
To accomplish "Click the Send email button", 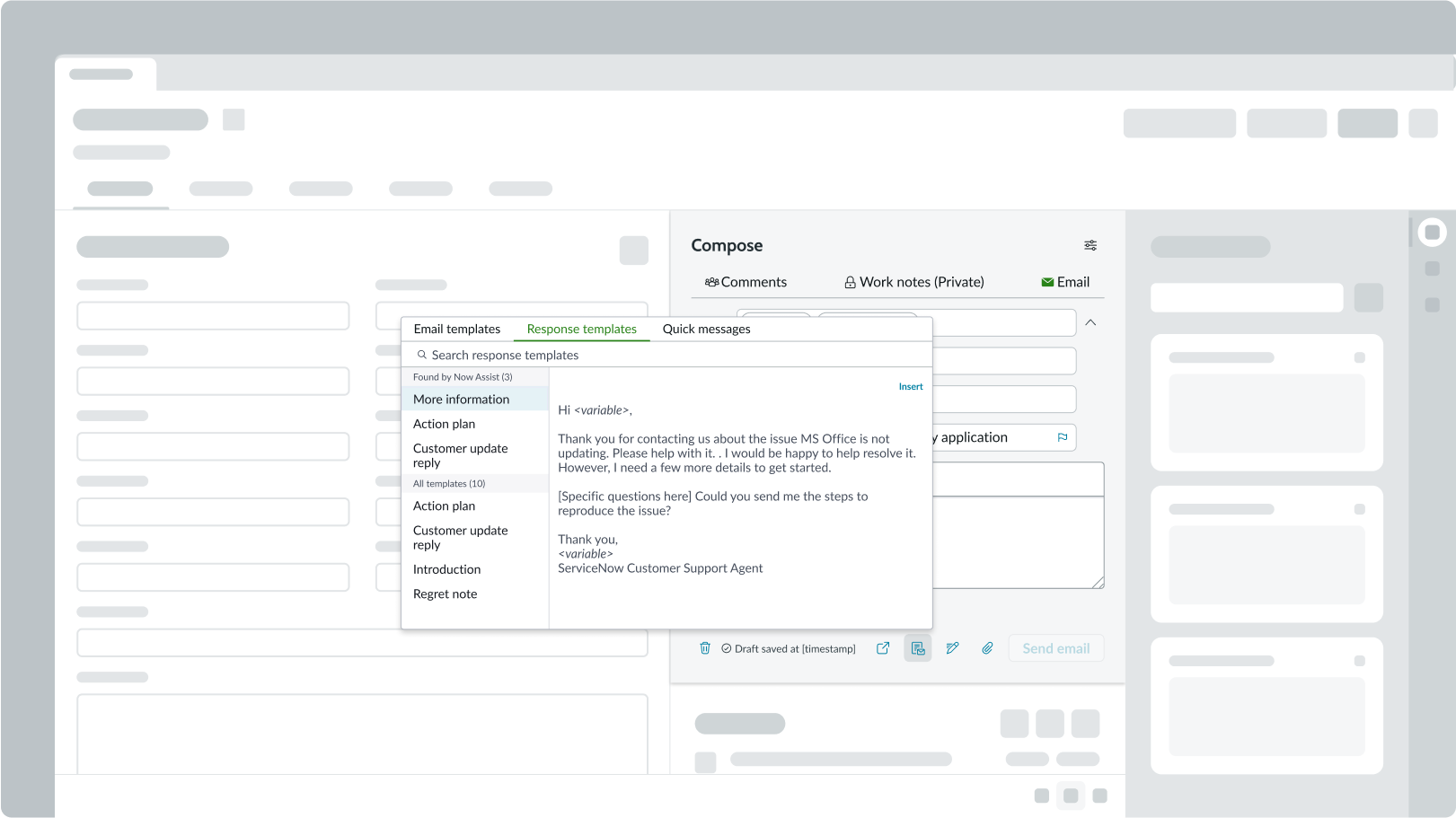I will [x=1056, y=648].
